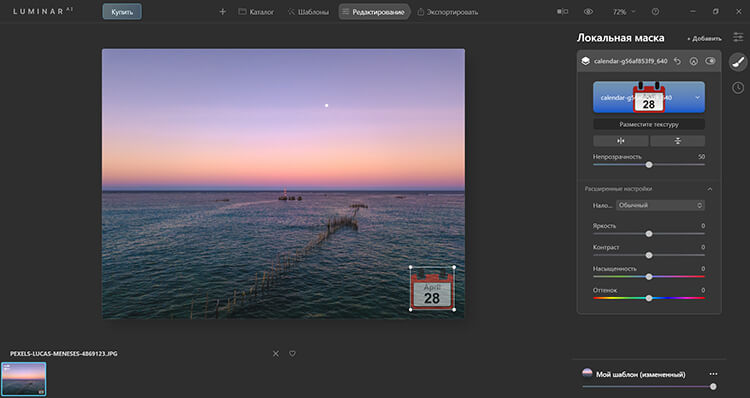Click the Мой шаблон template thumbnail icon

tap(587, 374)
